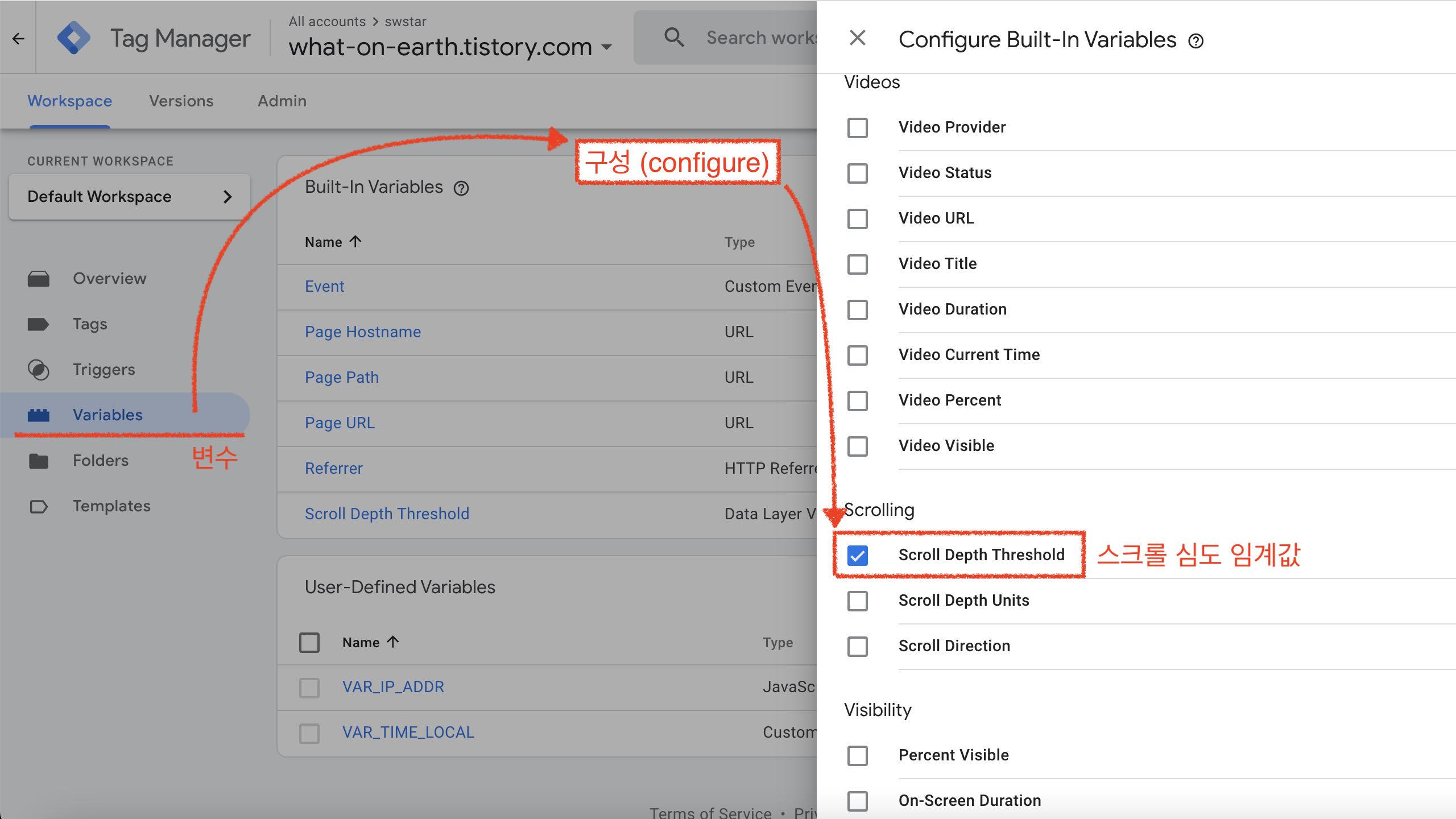Screen dimensions: 1456x819
Task: Open the VAR_TIME_LOCAL variable
Action: [x=408, y=732]
